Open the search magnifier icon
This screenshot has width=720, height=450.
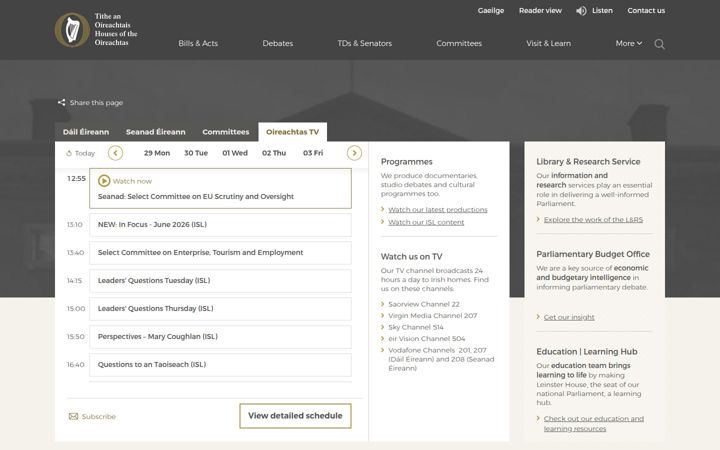click(x=659, y=44)
